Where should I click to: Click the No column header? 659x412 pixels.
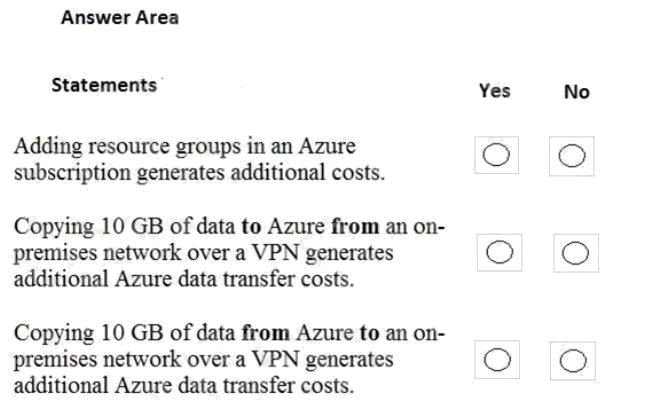(576, 92)
